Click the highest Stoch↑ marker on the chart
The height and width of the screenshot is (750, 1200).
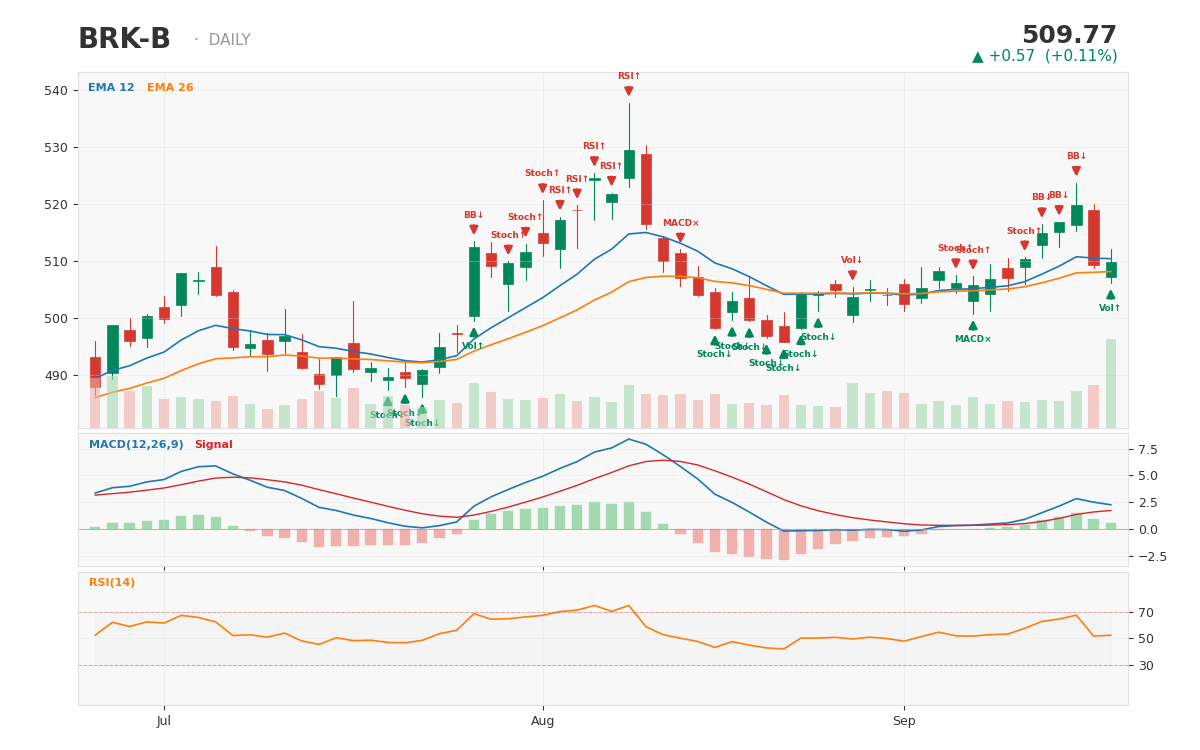tap(543, 188)
